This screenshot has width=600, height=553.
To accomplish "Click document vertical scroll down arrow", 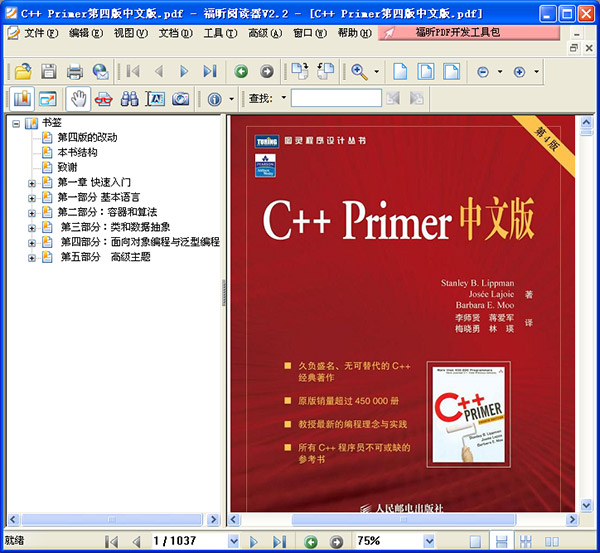I will (x=586, y=505).
